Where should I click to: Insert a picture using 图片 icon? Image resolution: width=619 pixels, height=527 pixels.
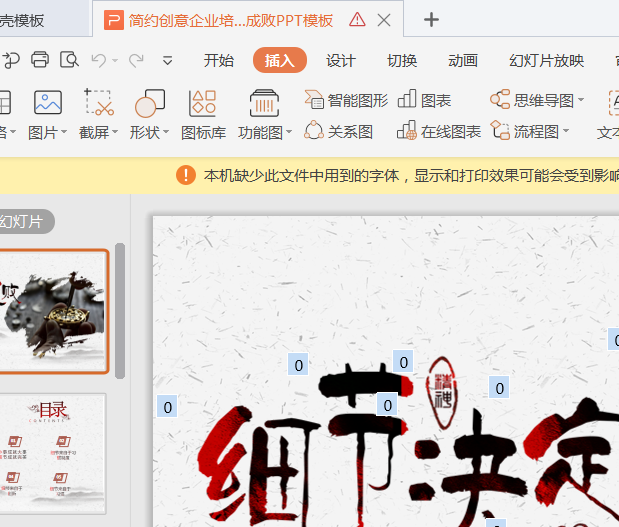(x=48, y=103)
